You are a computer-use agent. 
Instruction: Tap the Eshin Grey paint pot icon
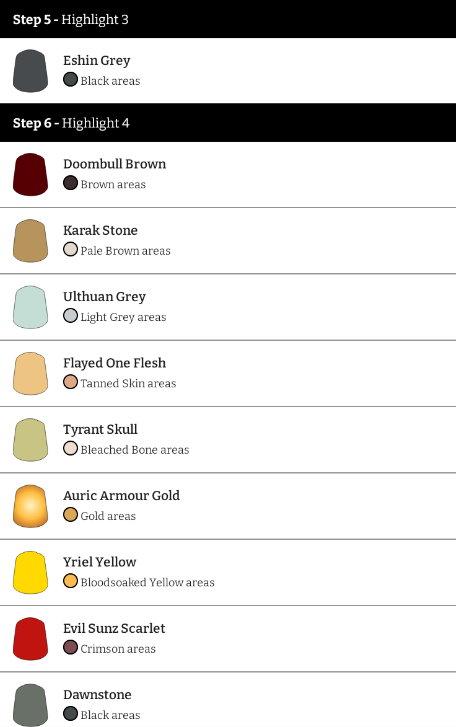[x=31, y=71]
